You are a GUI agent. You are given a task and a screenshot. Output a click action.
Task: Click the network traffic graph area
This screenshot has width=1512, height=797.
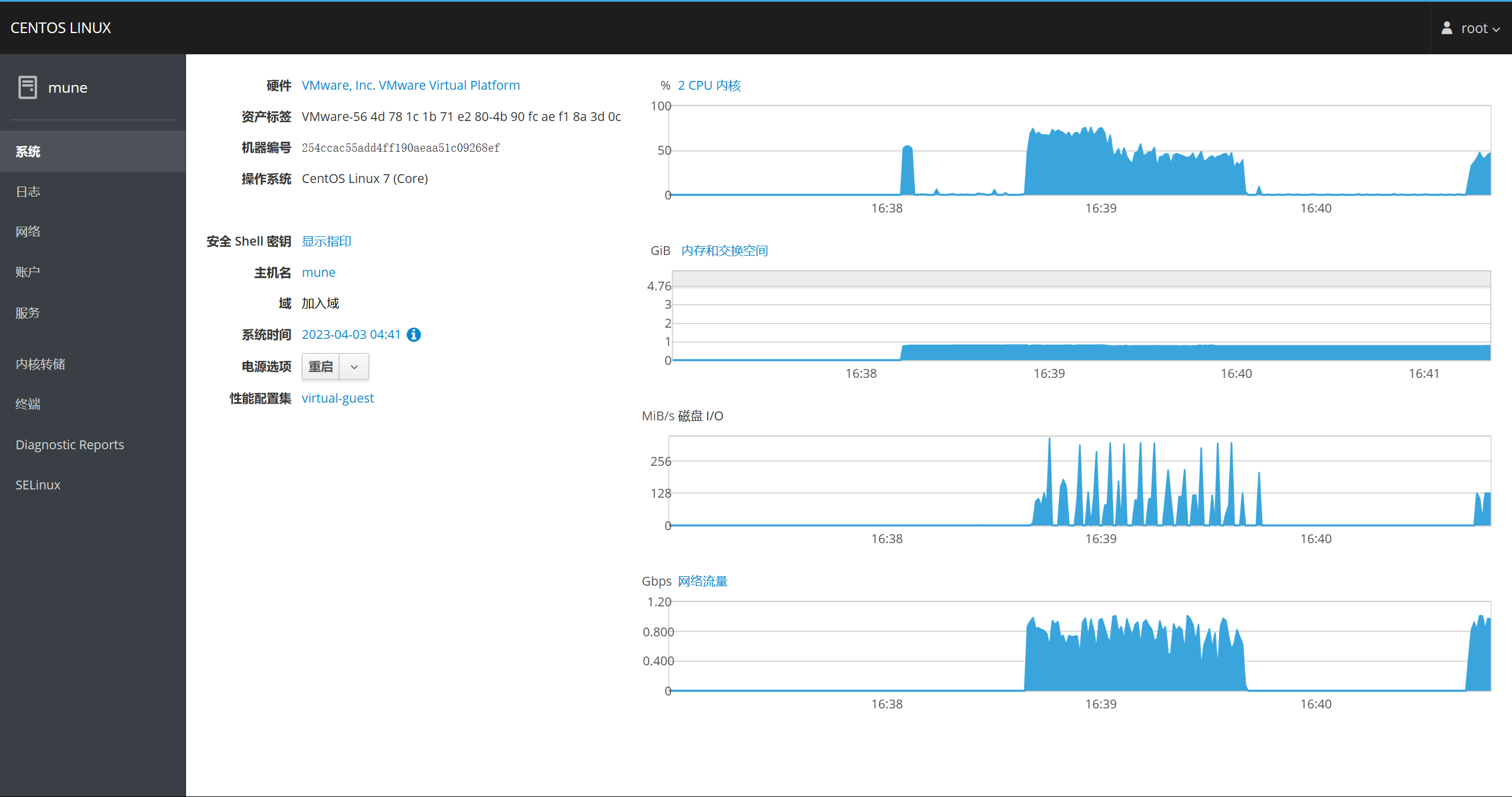pyautogui.click(x=1080, y=646)
